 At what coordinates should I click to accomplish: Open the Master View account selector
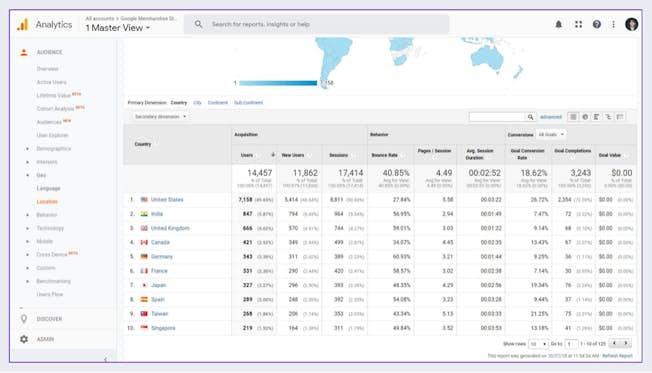click(x=118, y=28)
